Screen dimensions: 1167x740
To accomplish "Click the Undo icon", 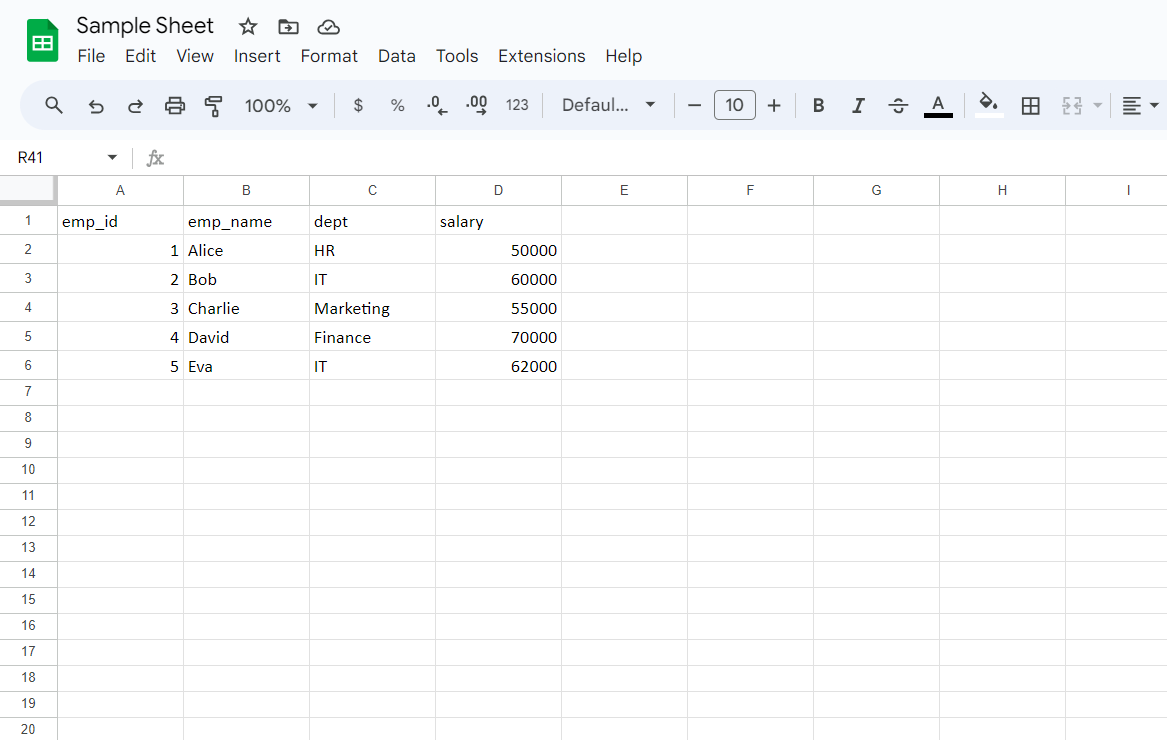I will [95, 105].
